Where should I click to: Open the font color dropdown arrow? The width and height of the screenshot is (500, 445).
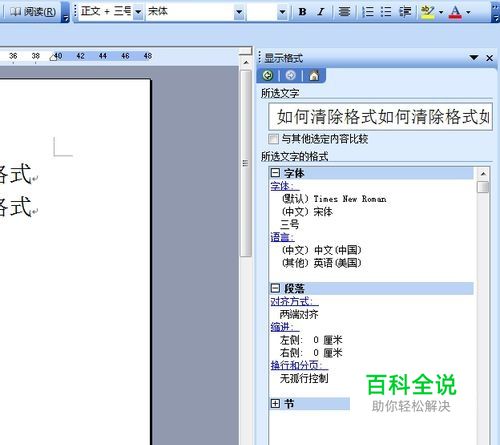click(x=468, y=12)
